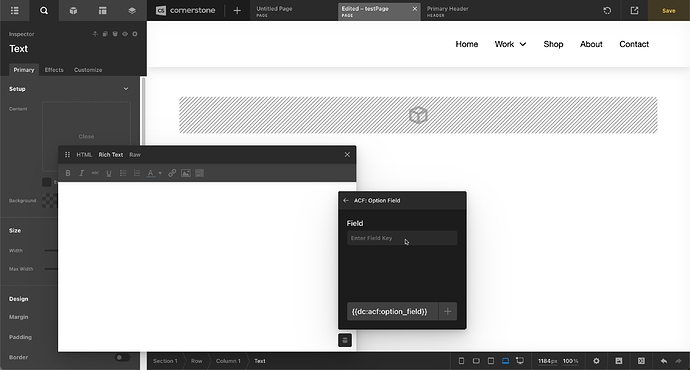Viewport: 690px width, 370px height.
Task: Switch editor to Raw mode
Action: [135, 154]
